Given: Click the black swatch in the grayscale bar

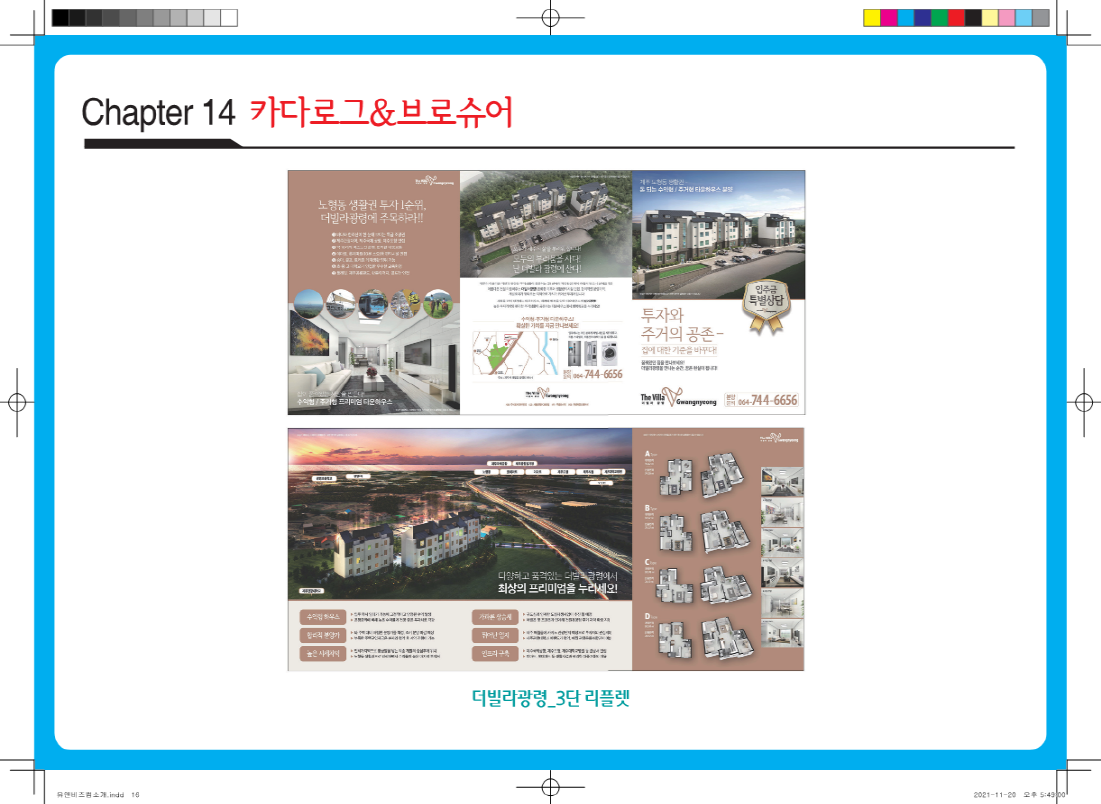Looking at the screenshot, I should click(59, 17).
